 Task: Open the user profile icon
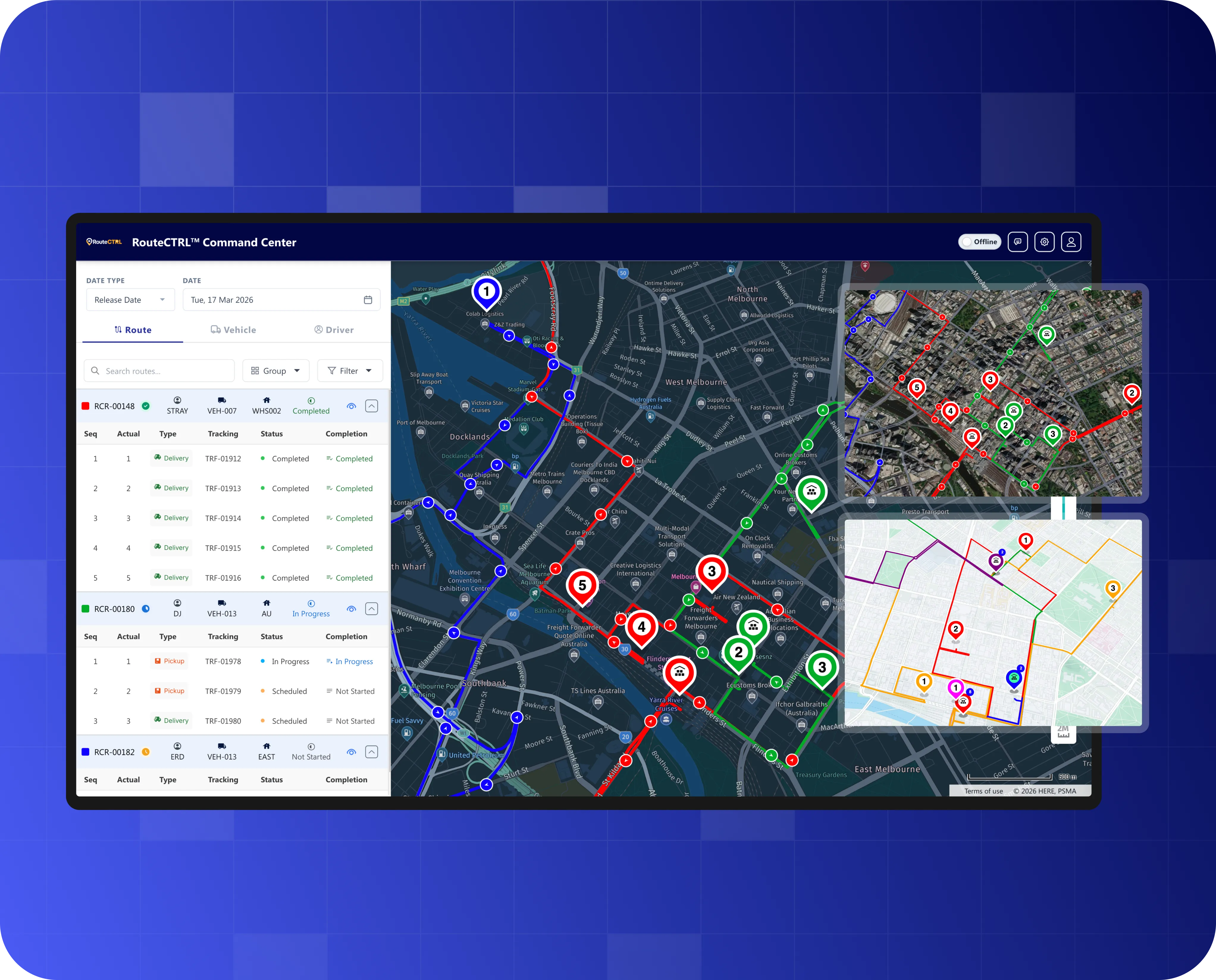(x=1071, y=242)
